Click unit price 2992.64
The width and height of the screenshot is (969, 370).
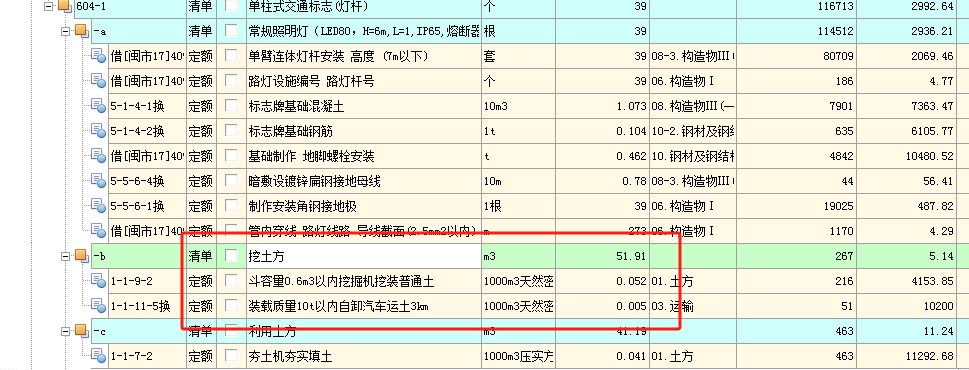pos(933,6)
